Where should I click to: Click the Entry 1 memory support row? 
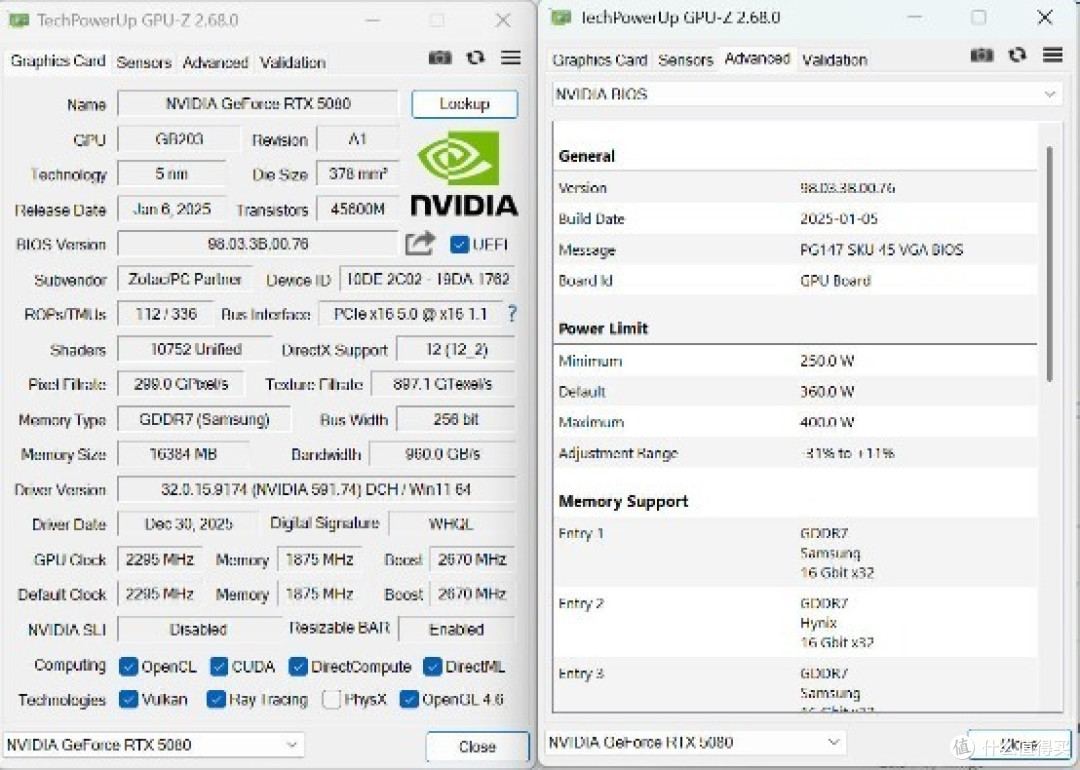(x=796, y=552)
